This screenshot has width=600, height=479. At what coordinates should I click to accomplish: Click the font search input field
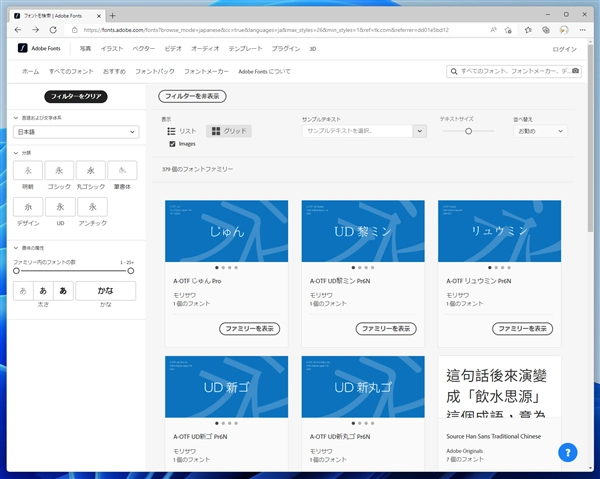514,71
